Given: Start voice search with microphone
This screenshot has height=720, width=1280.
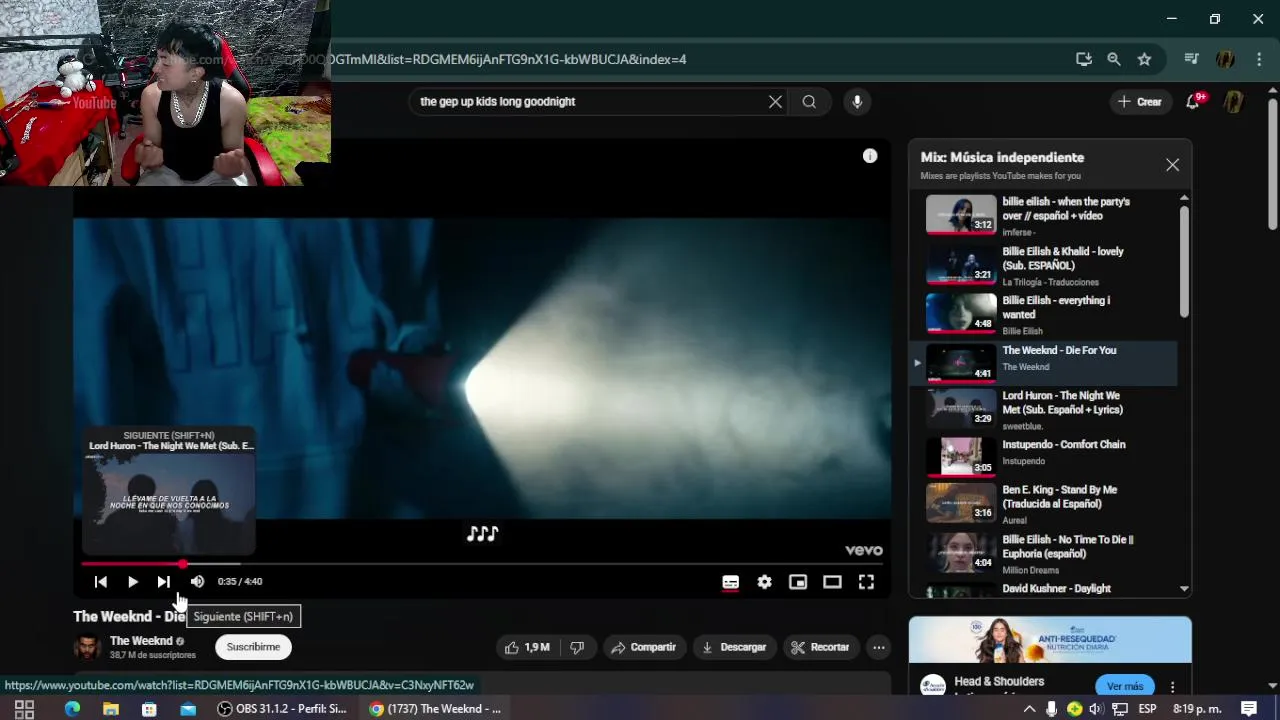Looking at the screenshot, I should (856, 101).
